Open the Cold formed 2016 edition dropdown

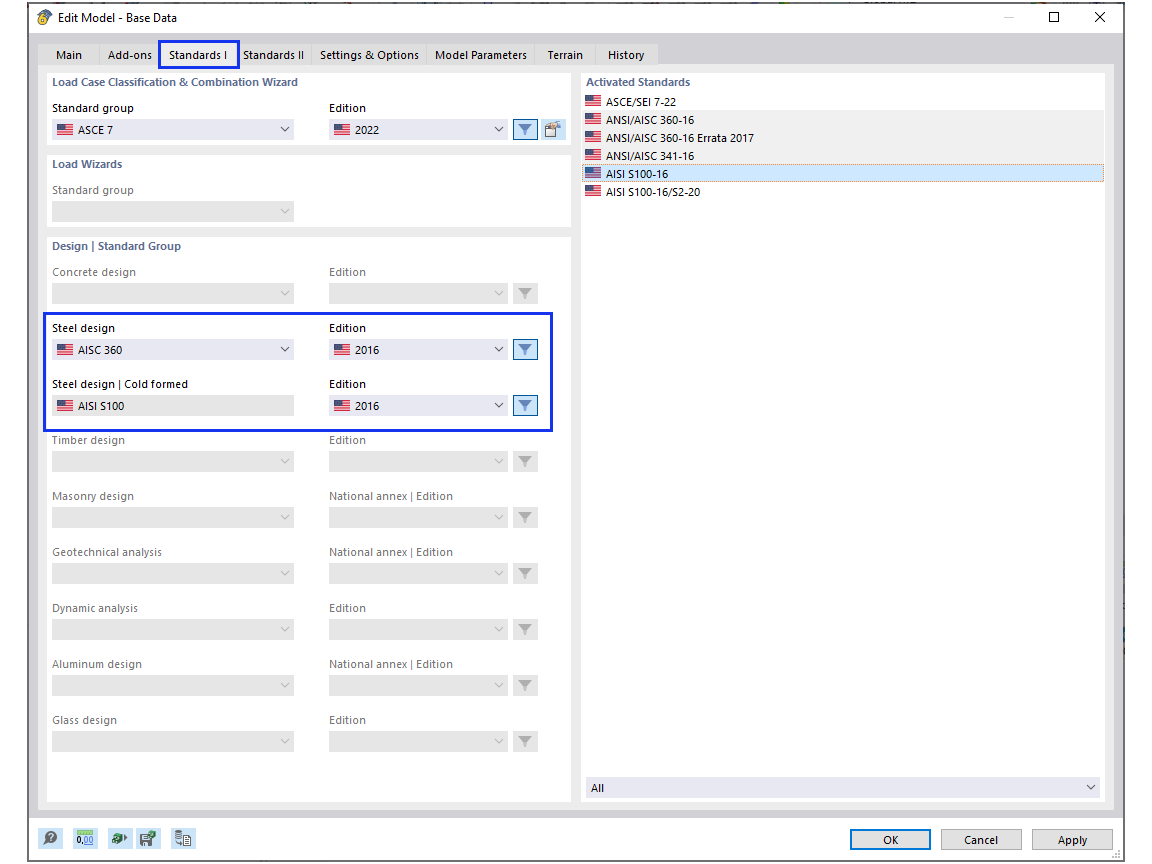click(x=418, y=406)
